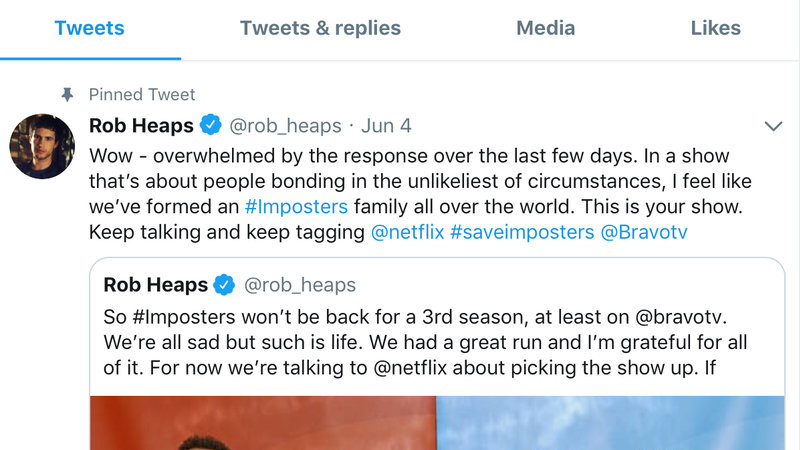Expand the tweet options chevron
This screenshot has height=450, width=800.
772,126
